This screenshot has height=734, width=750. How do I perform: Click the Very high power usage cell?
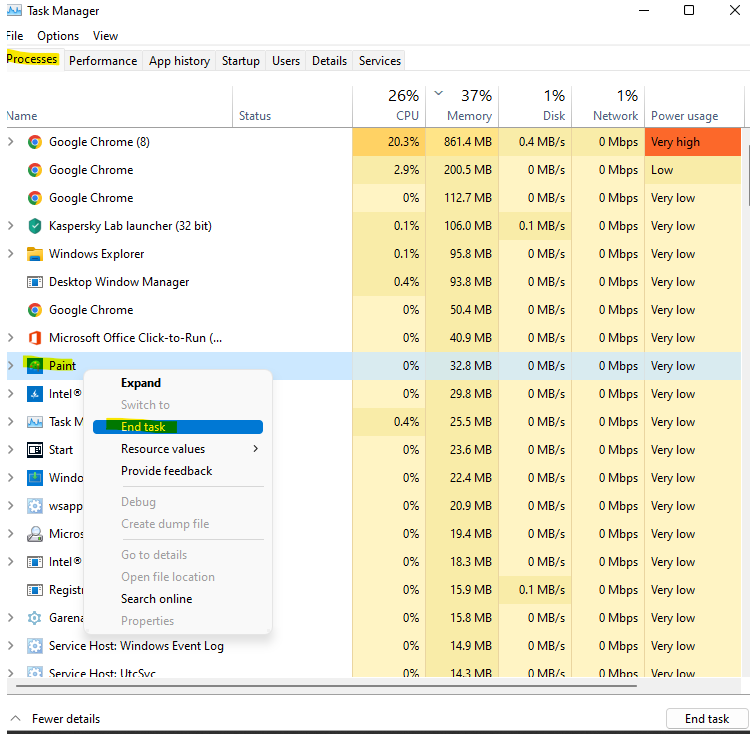pyautogui.click(x=693, y=142)
